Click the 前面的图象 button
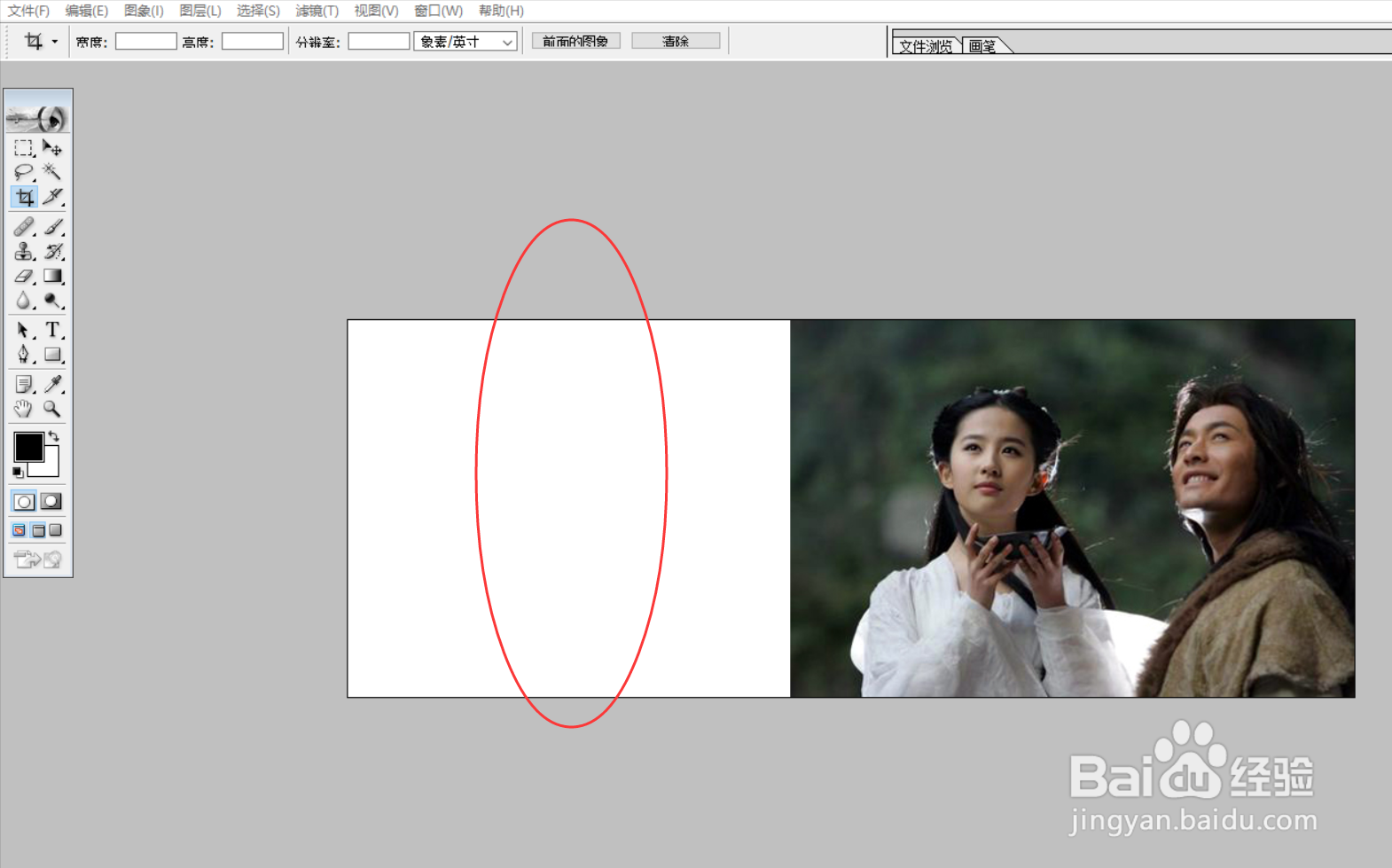Screen dimensions: 1392x868 [x=575, y=42]
